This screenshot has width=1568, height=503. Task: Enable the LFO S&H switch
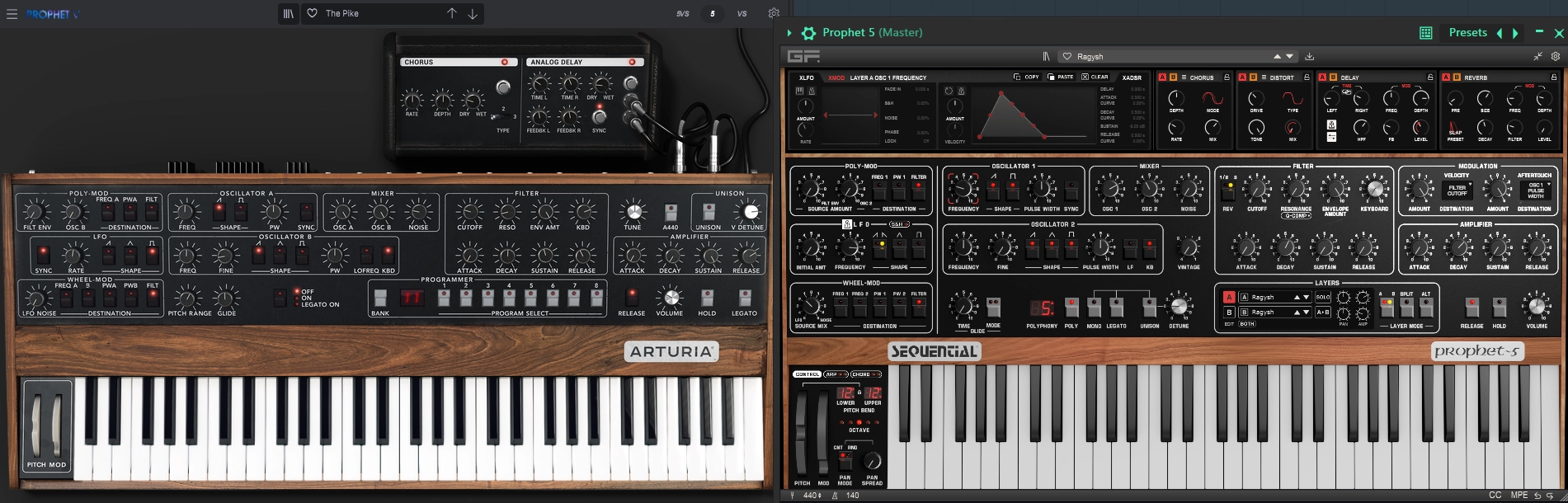click(x=898, y=224)
